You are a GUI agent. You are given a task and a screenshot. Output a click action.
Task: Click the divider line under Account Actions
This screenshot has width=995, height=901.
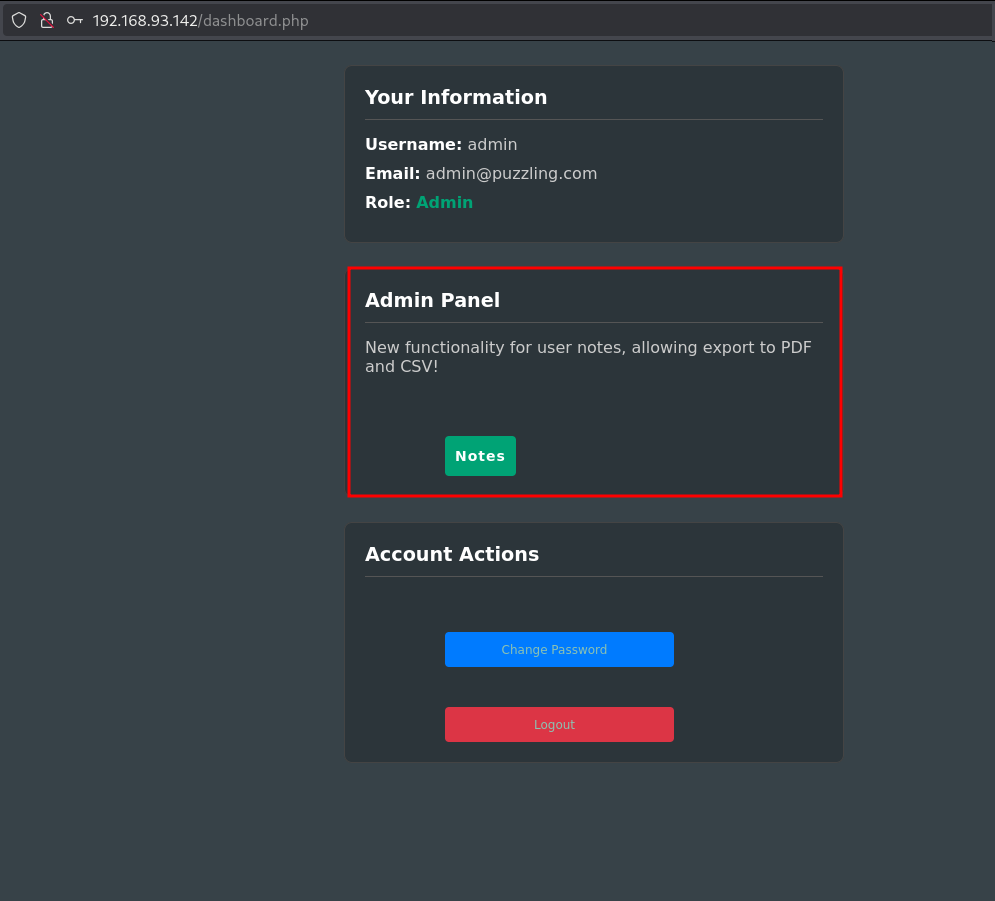tap(594, 576)
